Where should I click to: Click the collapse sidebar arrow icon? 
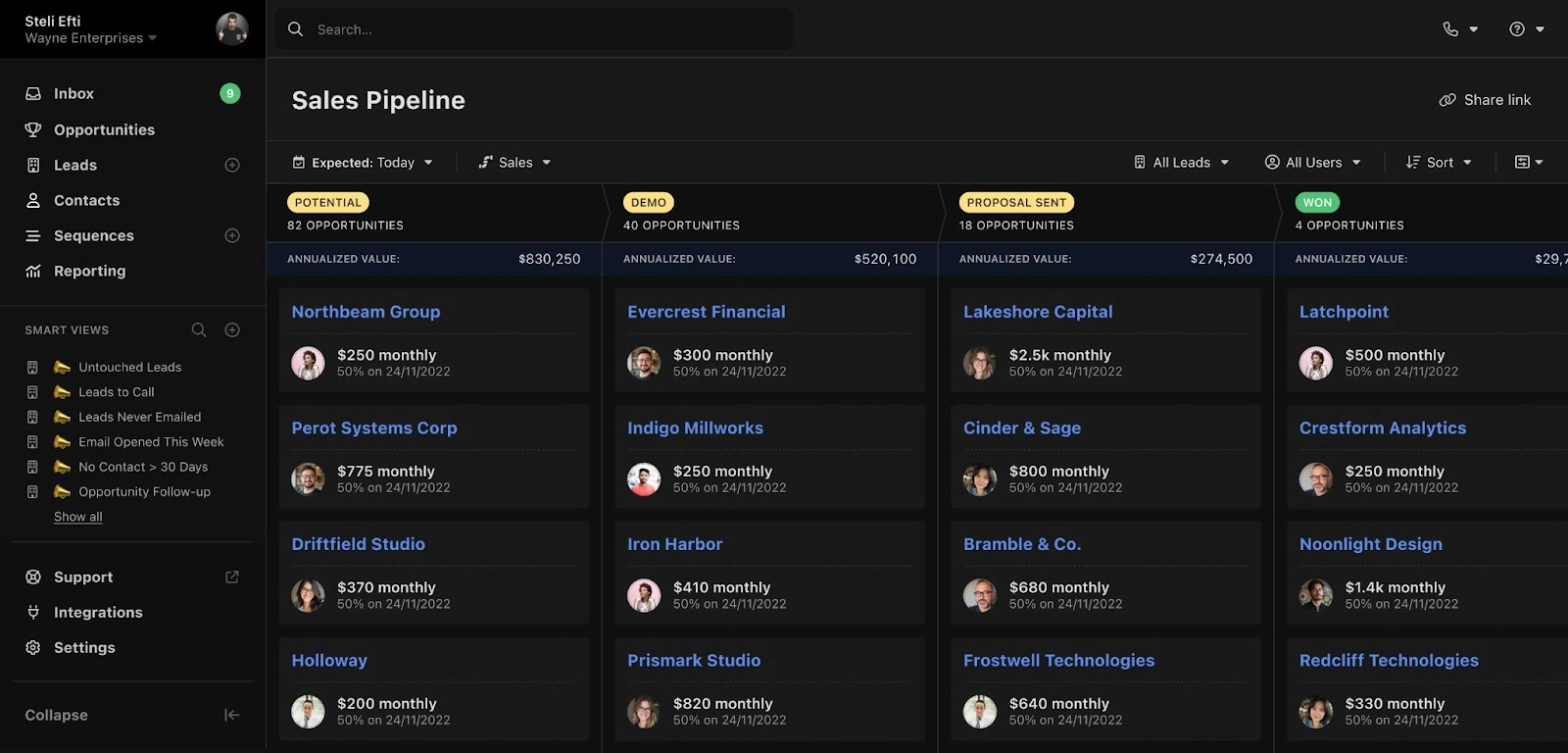232,715
